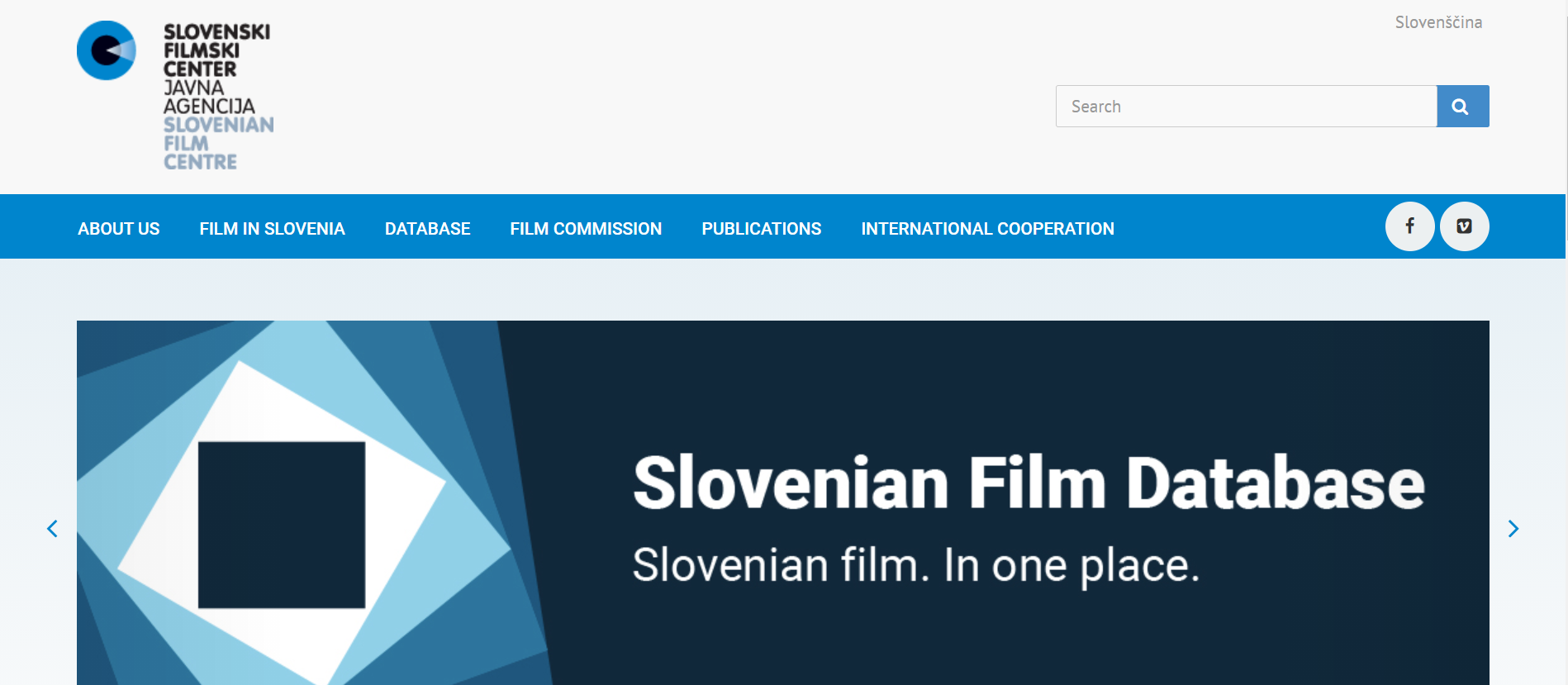Focus the Search input field
This screenshot has height=685, width=1568.
click(x=1246, y=107)
